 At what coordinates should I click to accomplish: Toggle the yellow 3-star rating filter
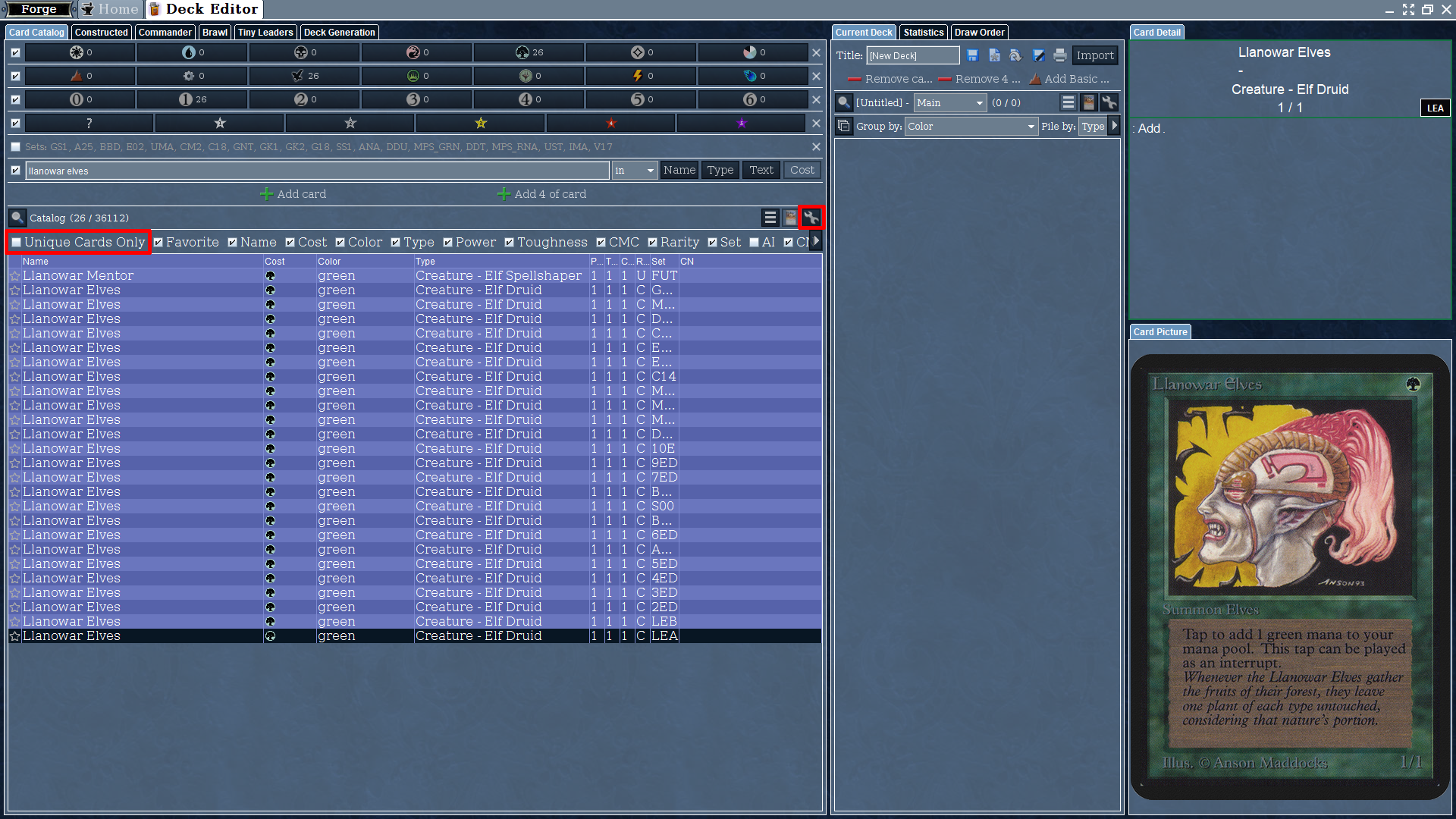[x=481, y=123]
